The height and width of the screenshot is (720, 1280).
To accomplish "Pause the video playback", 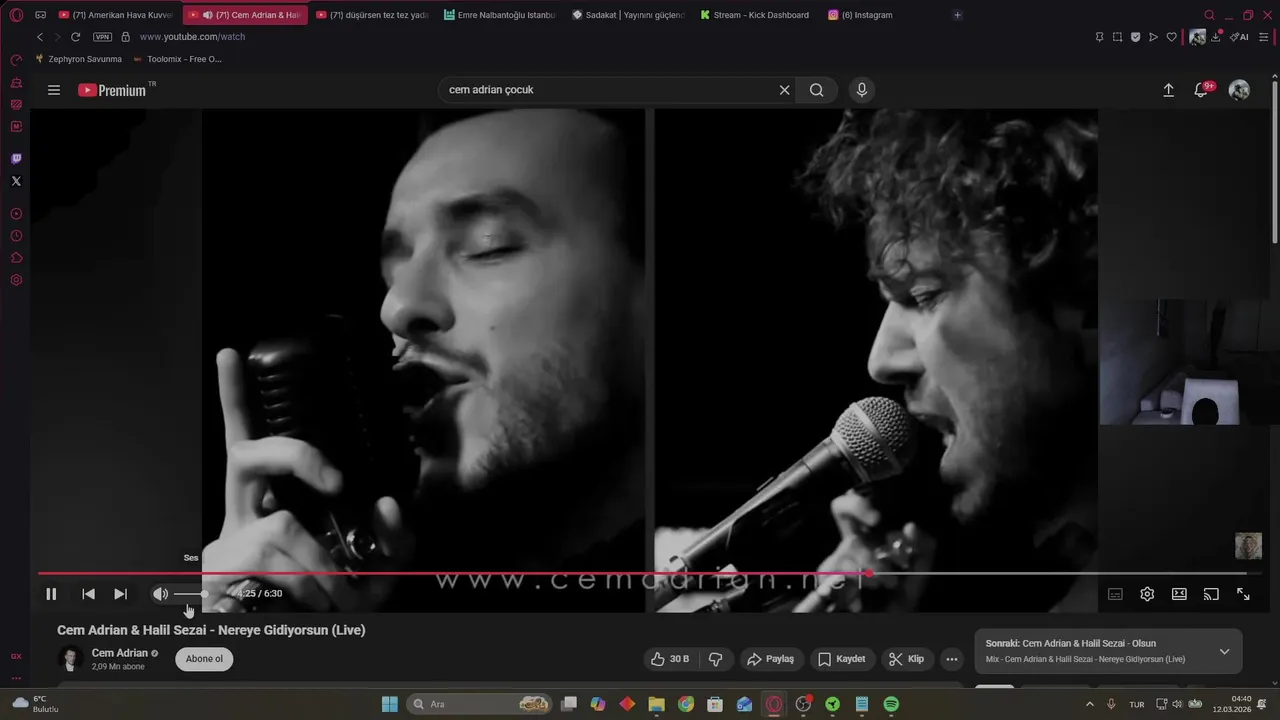I will pos(51,594).
